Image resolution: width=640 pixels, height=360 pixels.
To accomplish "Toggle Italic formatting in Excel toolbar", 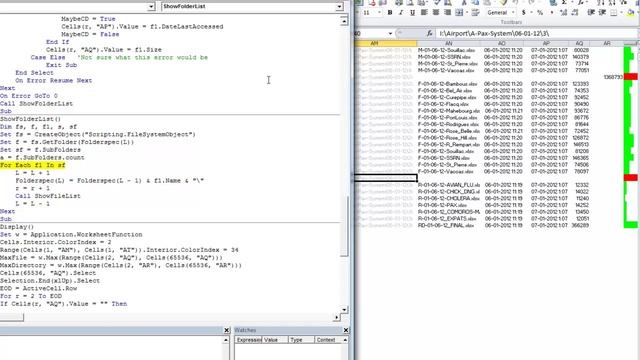I will pos(401,13).
